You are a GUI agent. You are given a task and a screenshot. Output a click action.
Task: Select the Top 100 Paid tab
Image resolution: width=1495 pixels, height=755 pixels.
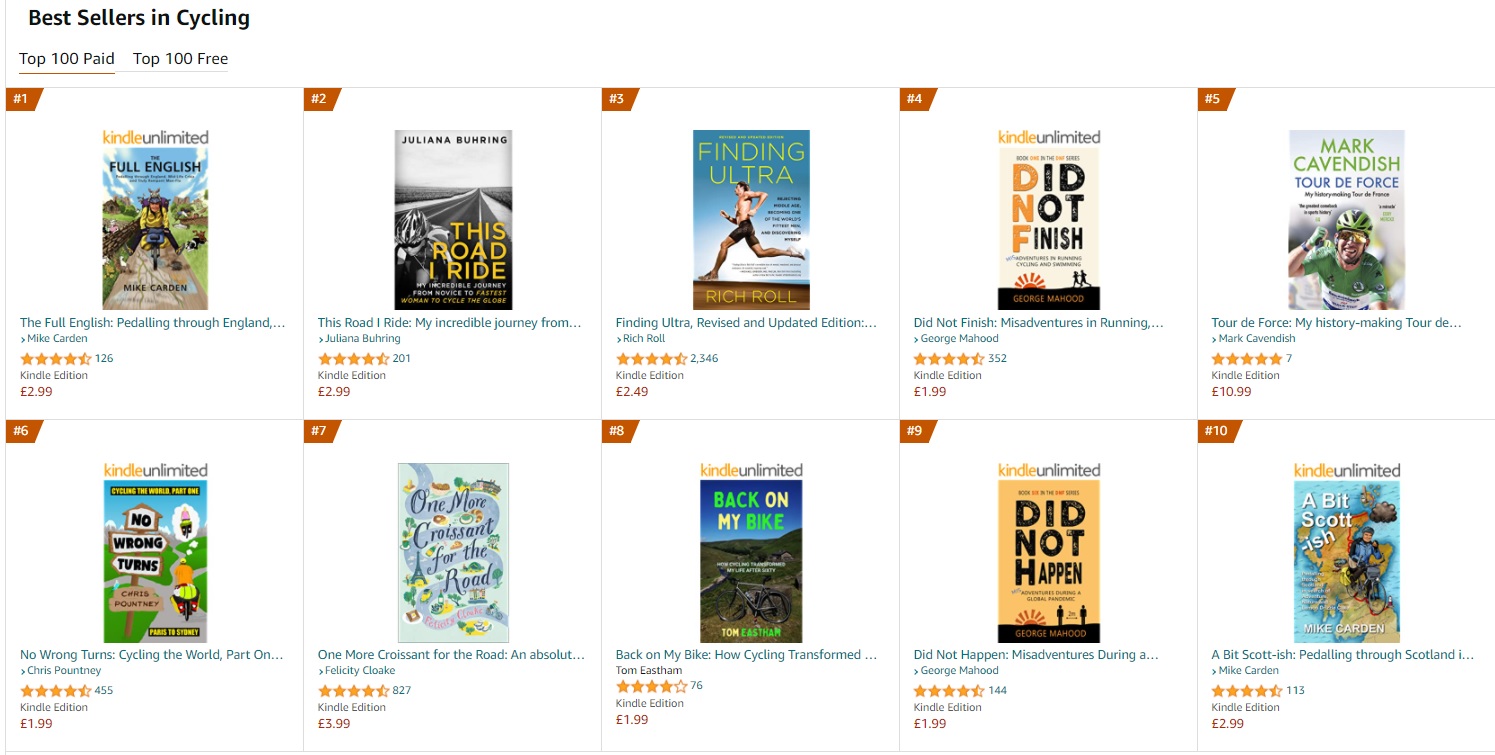pos(66,59)
